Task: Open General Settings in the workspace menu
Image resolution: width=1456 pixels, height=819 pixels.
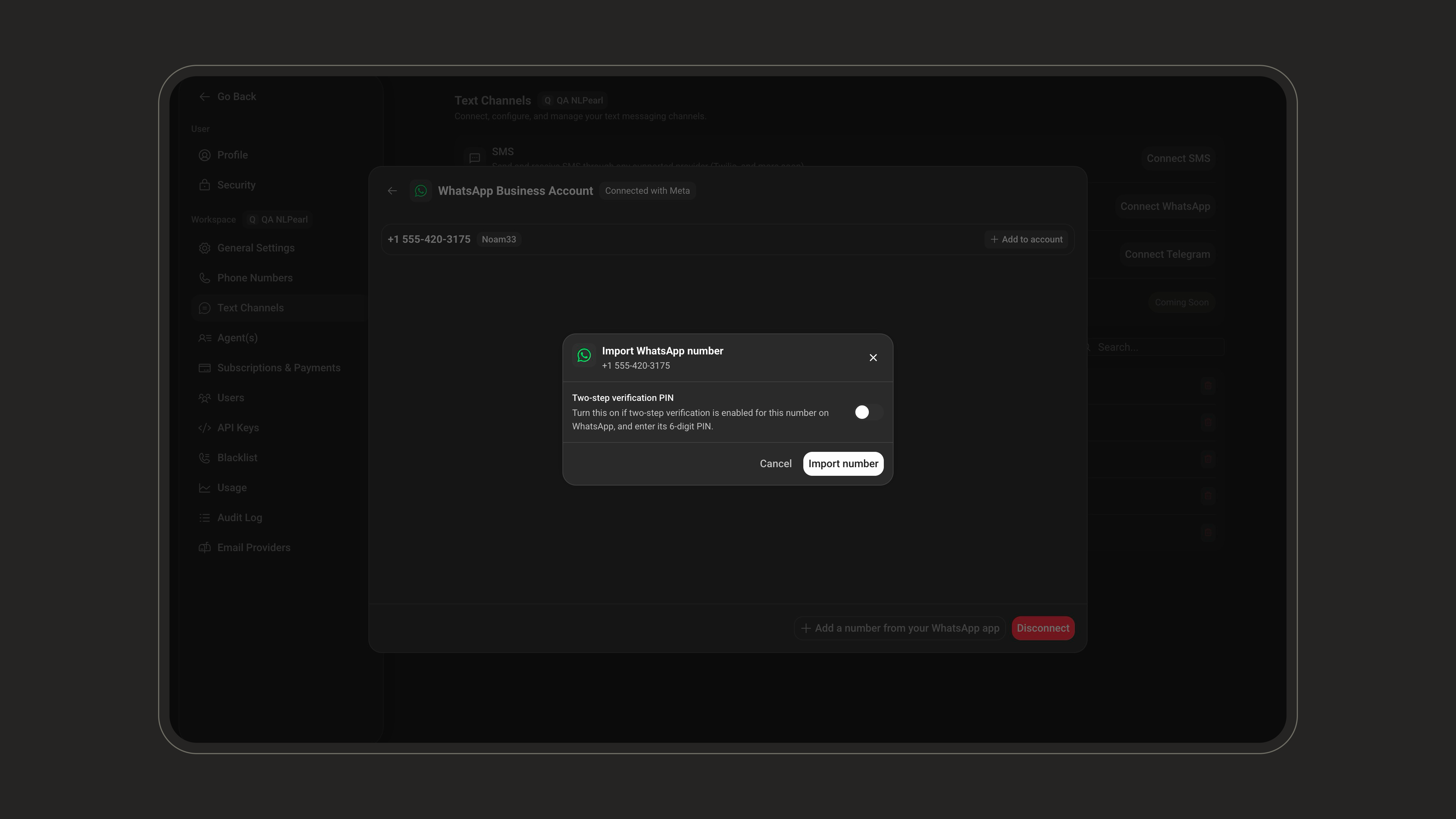Action: point(255,248)
